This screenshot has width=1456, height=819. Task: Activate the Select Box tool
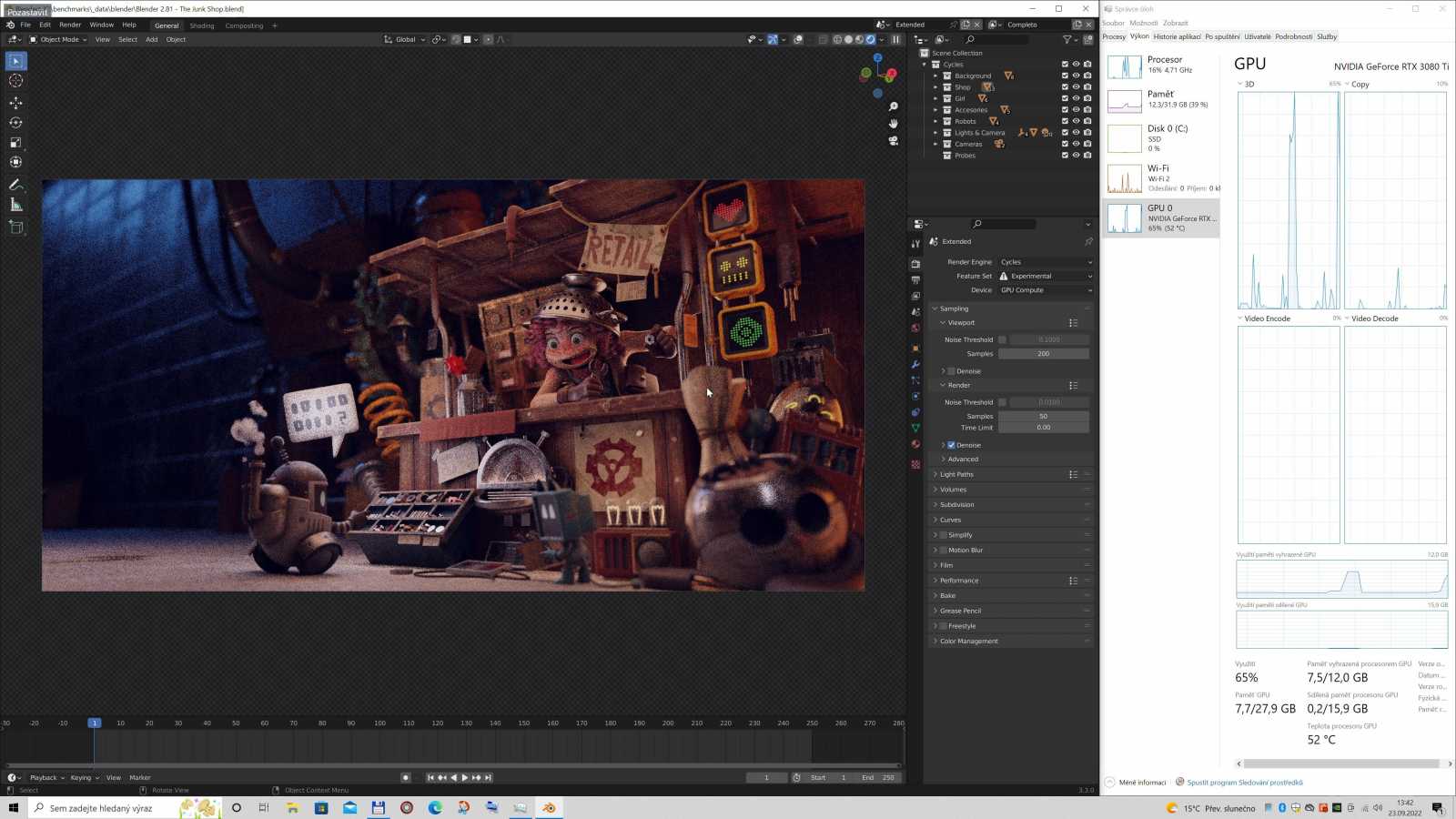[x=16, y=61]
